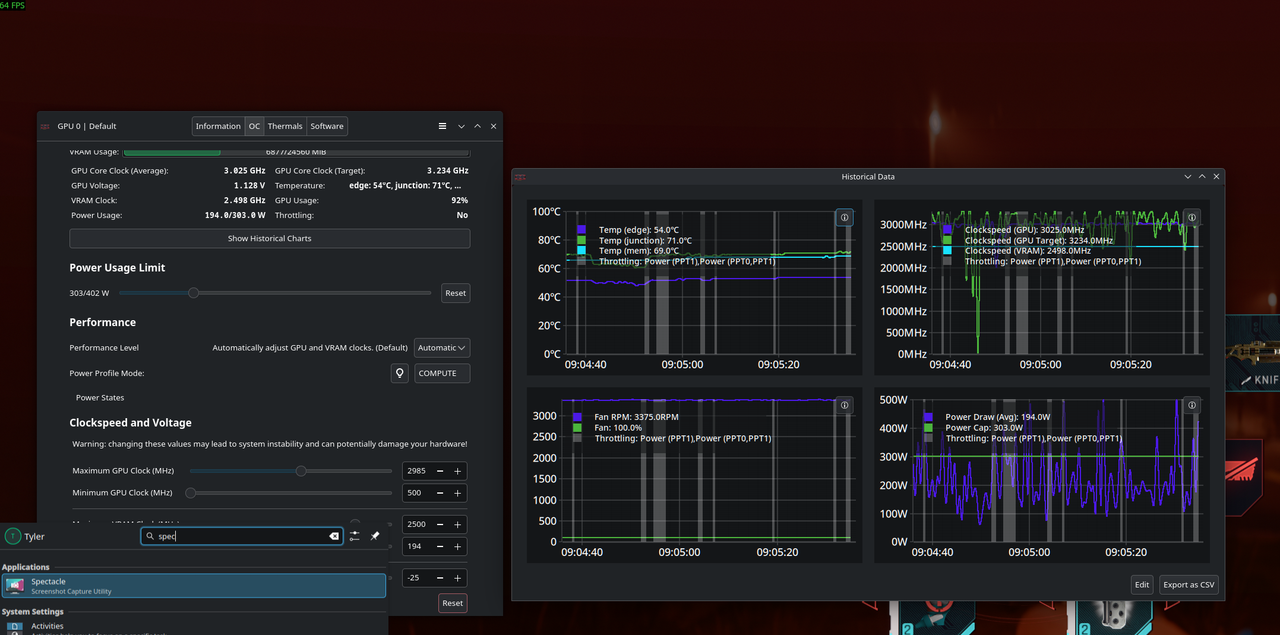Open the info icon on the temperature chart
The image size is (1280, 635).
pos(844,217)
